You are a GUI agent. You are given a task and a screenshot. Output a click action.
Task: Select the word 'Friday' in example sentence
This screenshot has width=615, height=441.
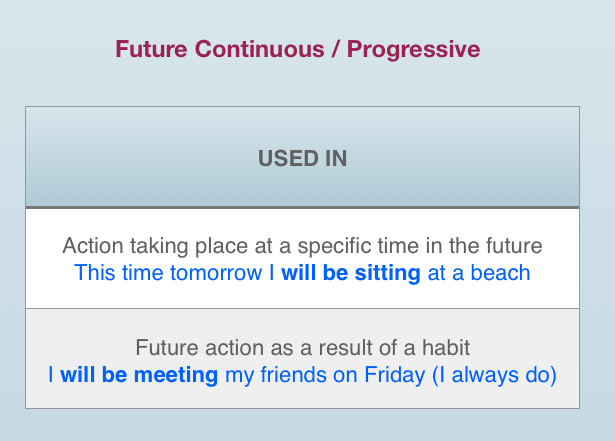tap(395, 375)
